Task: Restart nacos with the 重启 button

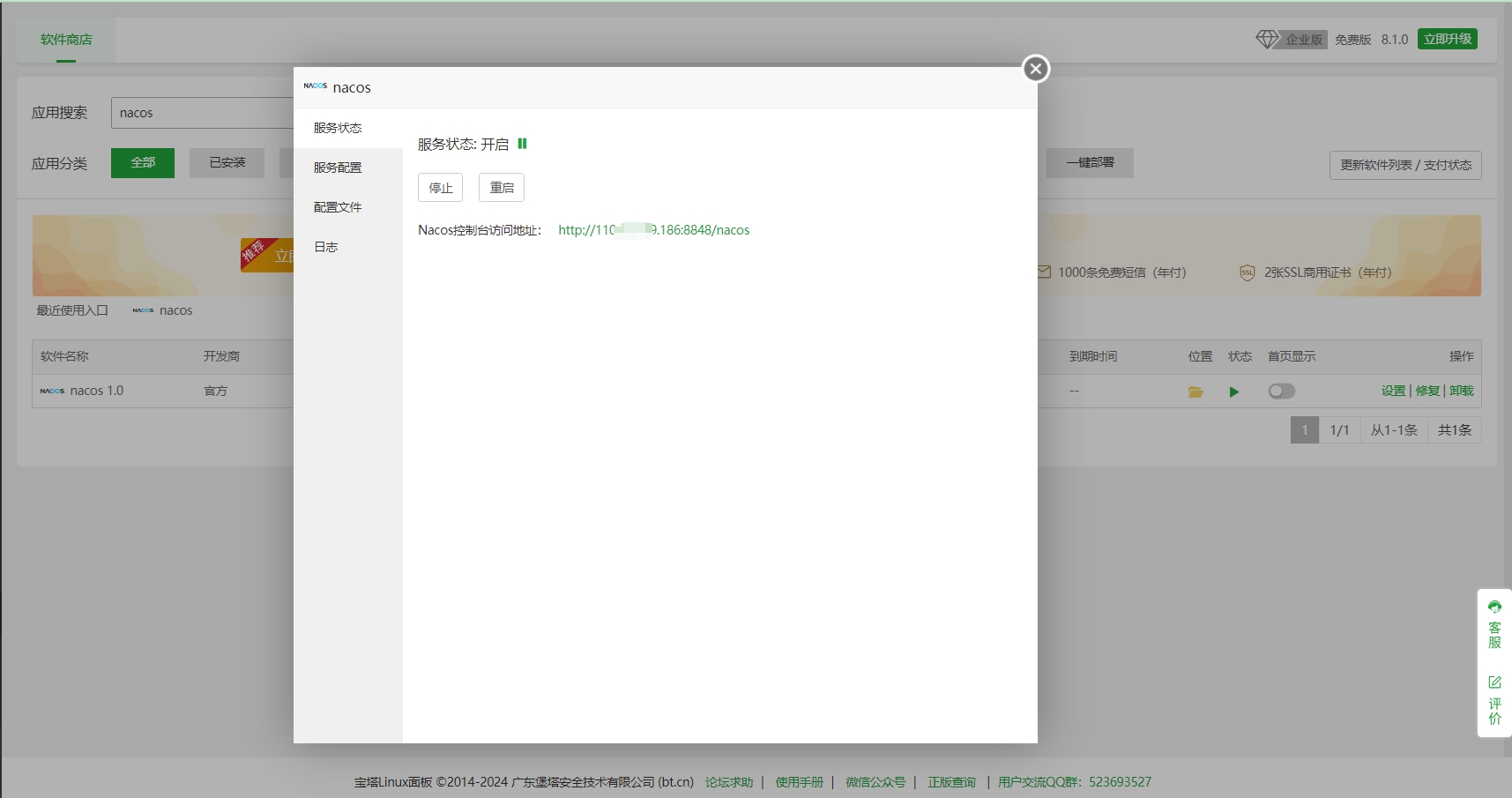Action: point(502,188)
